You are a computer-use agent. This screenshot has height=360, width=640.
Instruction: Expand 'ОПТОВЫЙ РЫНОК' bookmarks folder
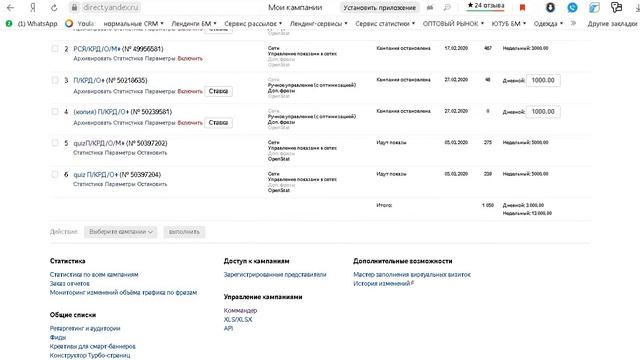point(453,24)
